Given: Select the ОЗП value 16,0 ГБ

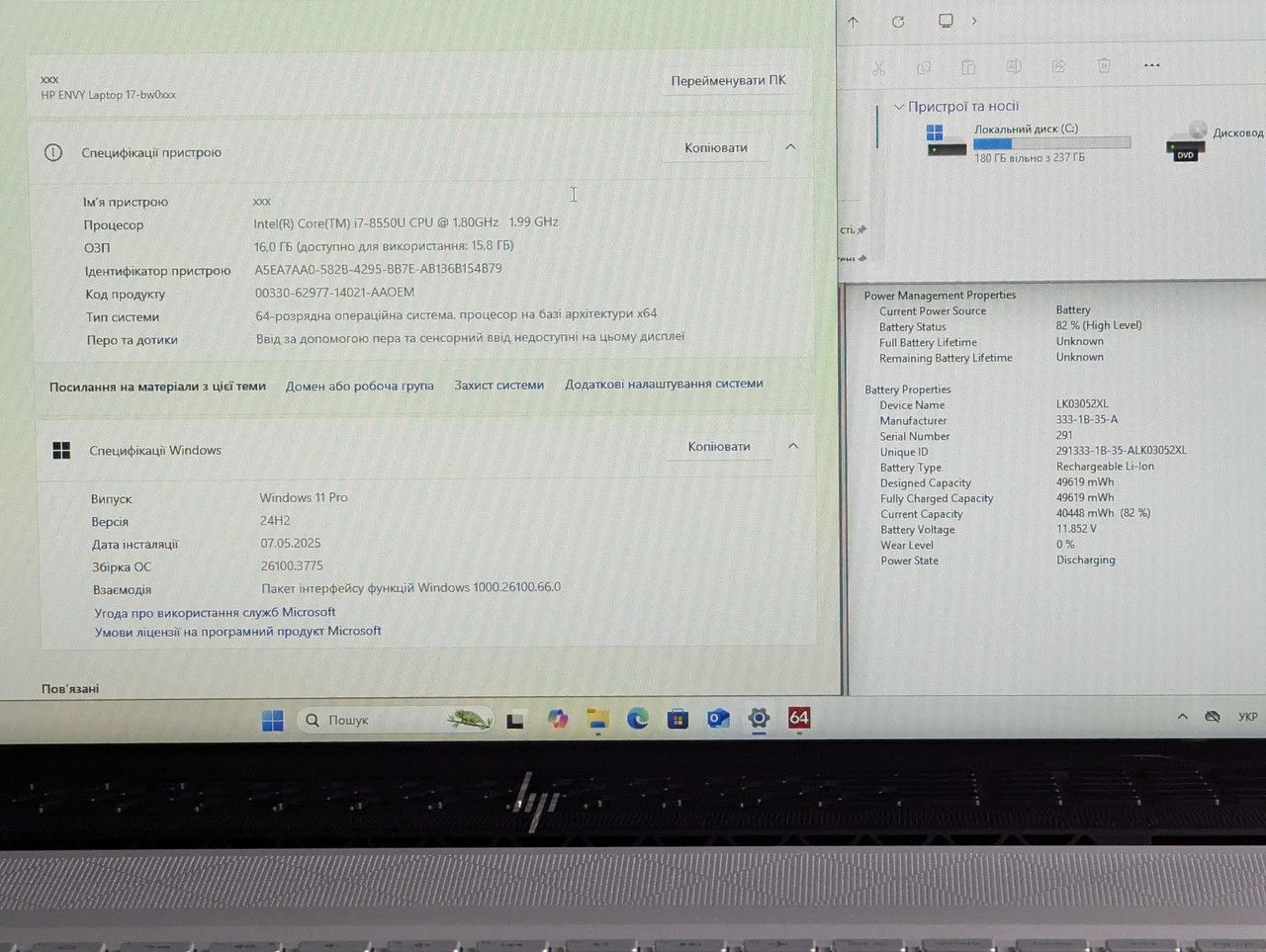Looking at the screenshot, I should click(384, 246).
